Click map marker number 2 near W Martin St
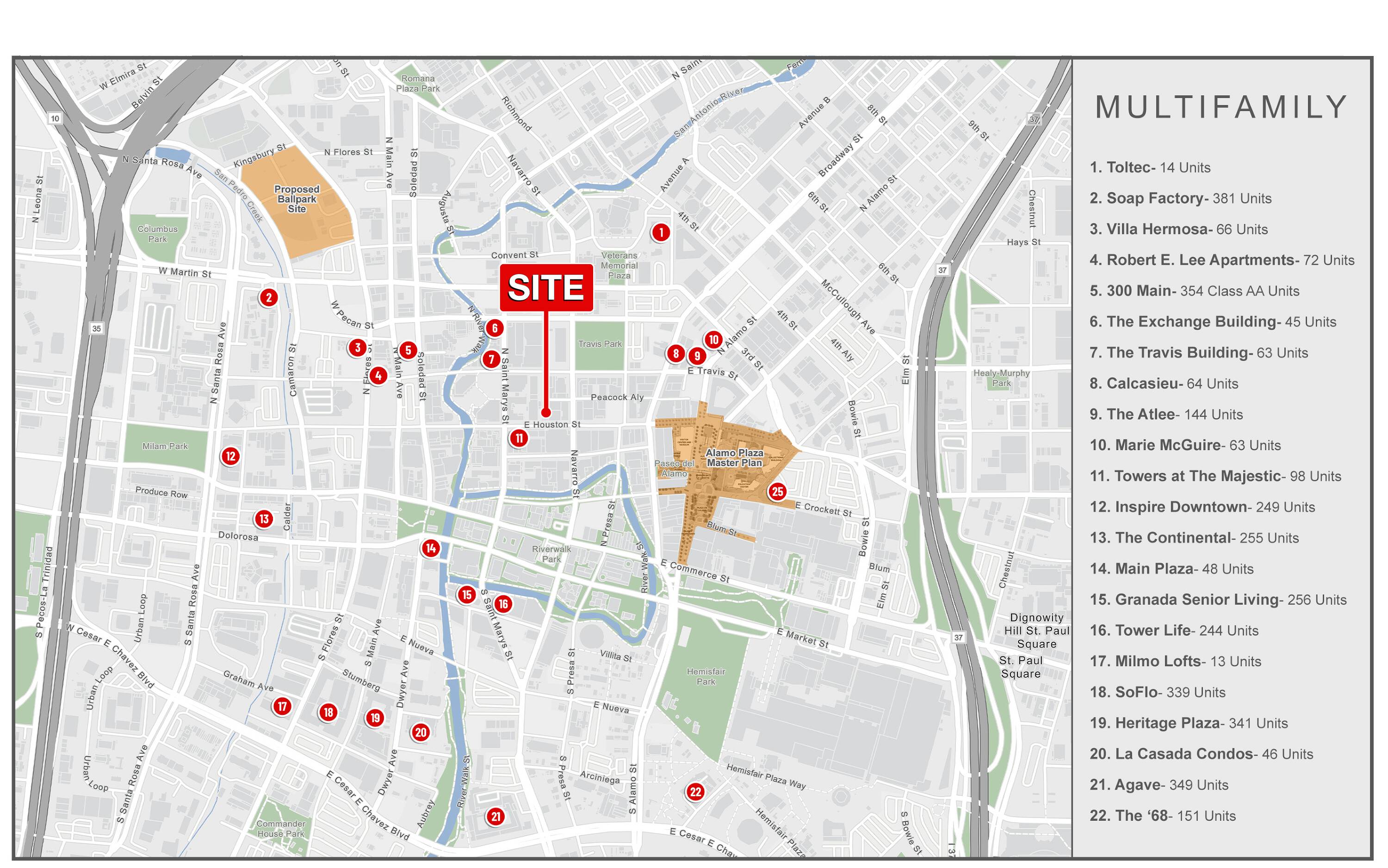Viewport: 1388px width, 868px height. tap(269, 298)
